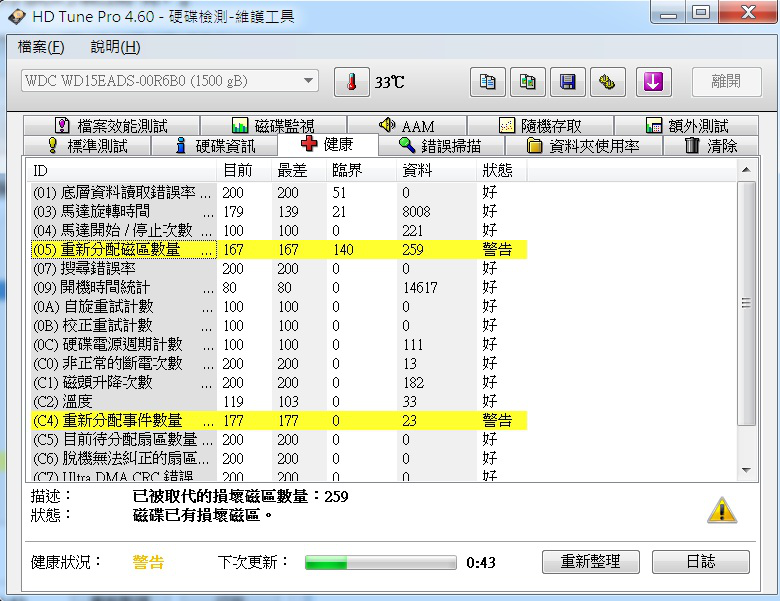Maximize the HD Tune Pro window
Screen dimensions: 780x601
(701, 12)
